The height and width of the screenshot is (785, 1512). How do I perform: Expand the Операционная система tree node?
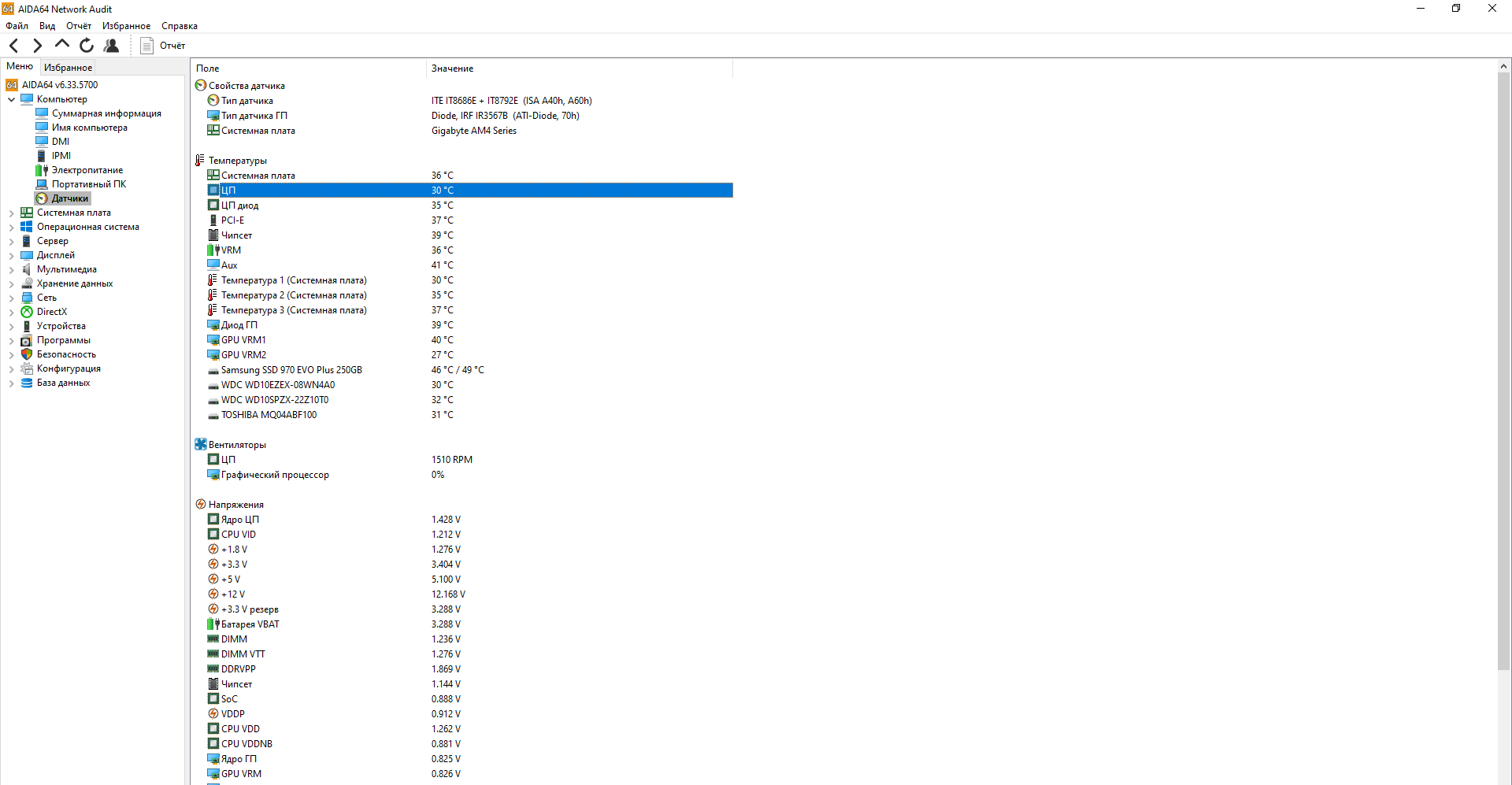click(x=11, y=227)
